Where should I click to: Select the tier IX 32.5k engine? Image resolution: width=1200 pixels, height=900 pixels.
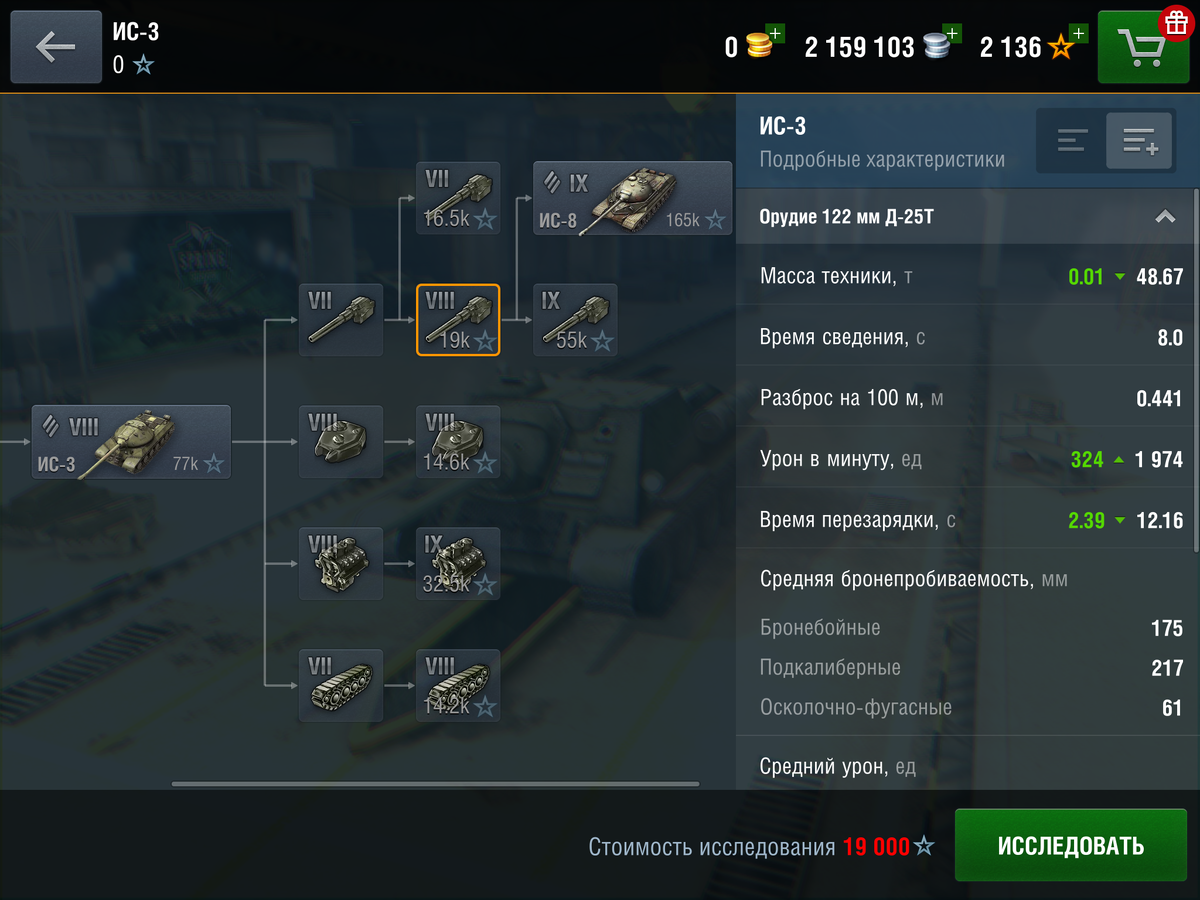pyautogui.click(x=458, y=564)
